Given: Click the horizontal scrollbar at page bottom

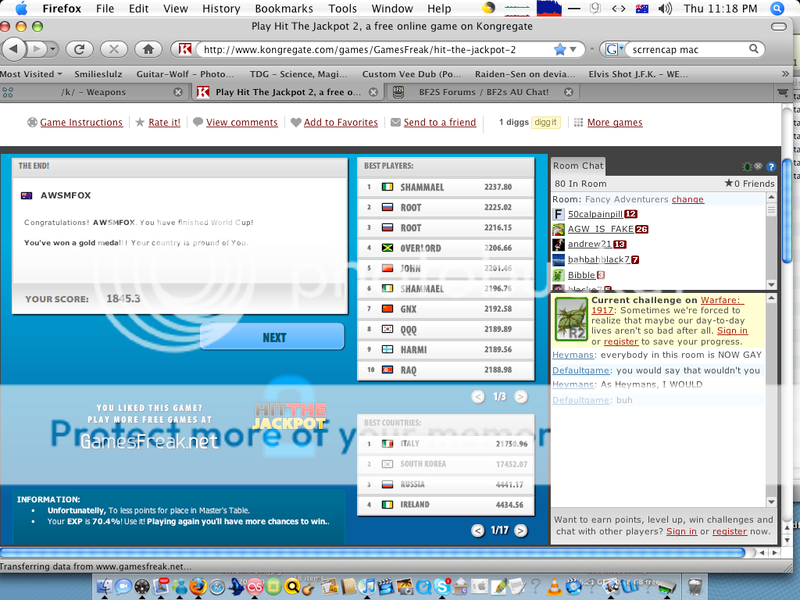Looking at the screenshot, I should (373, 552).
